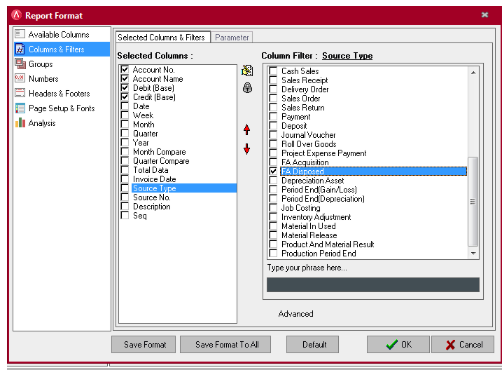Screen dimensions: 504x373
Task: Select the Groups sidebar icon
Action: [x=20, y=63]
